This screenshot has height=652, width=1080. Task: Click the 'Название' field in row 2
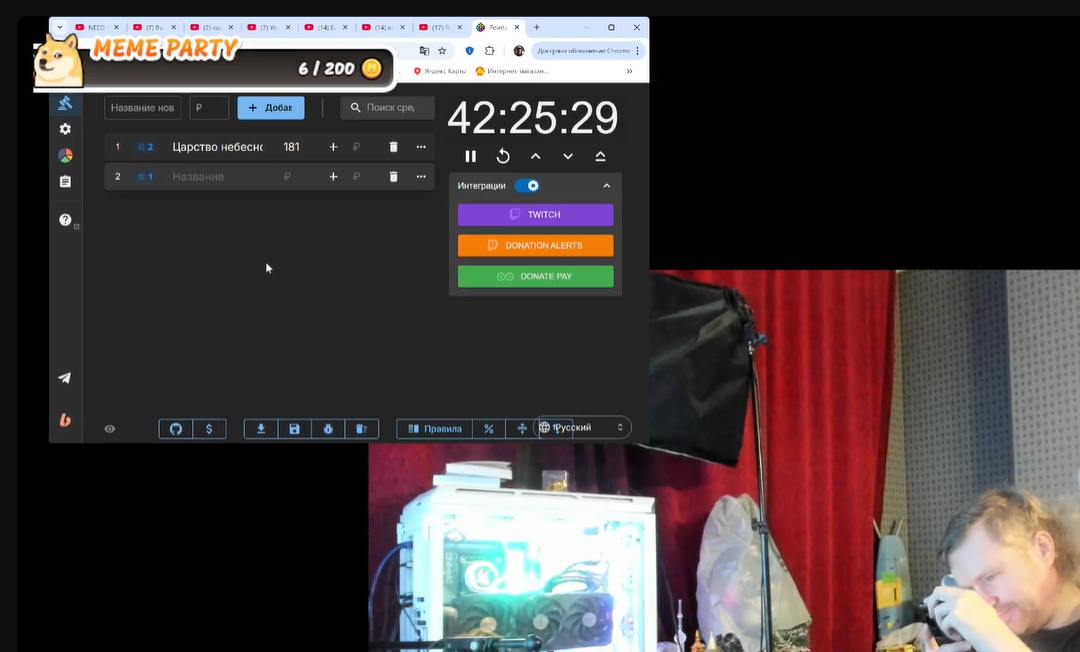pos(220,177)
